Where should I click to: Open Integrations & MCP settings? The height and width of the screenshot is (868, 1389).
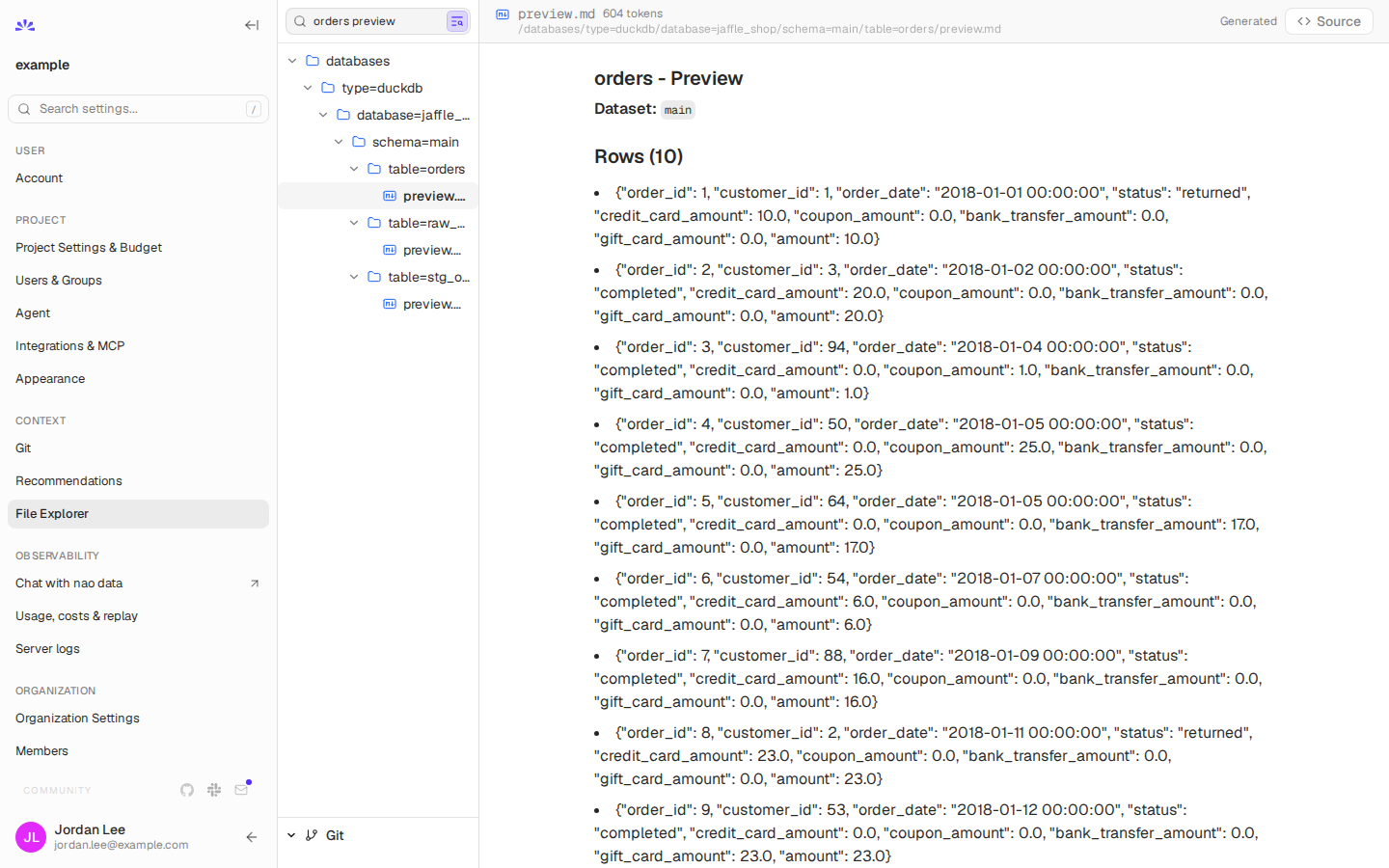pos(138,346)
